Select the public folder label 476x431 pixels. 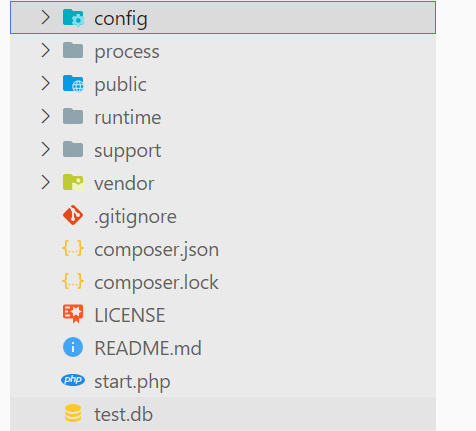pyautogui.click(x=120, y=84)
